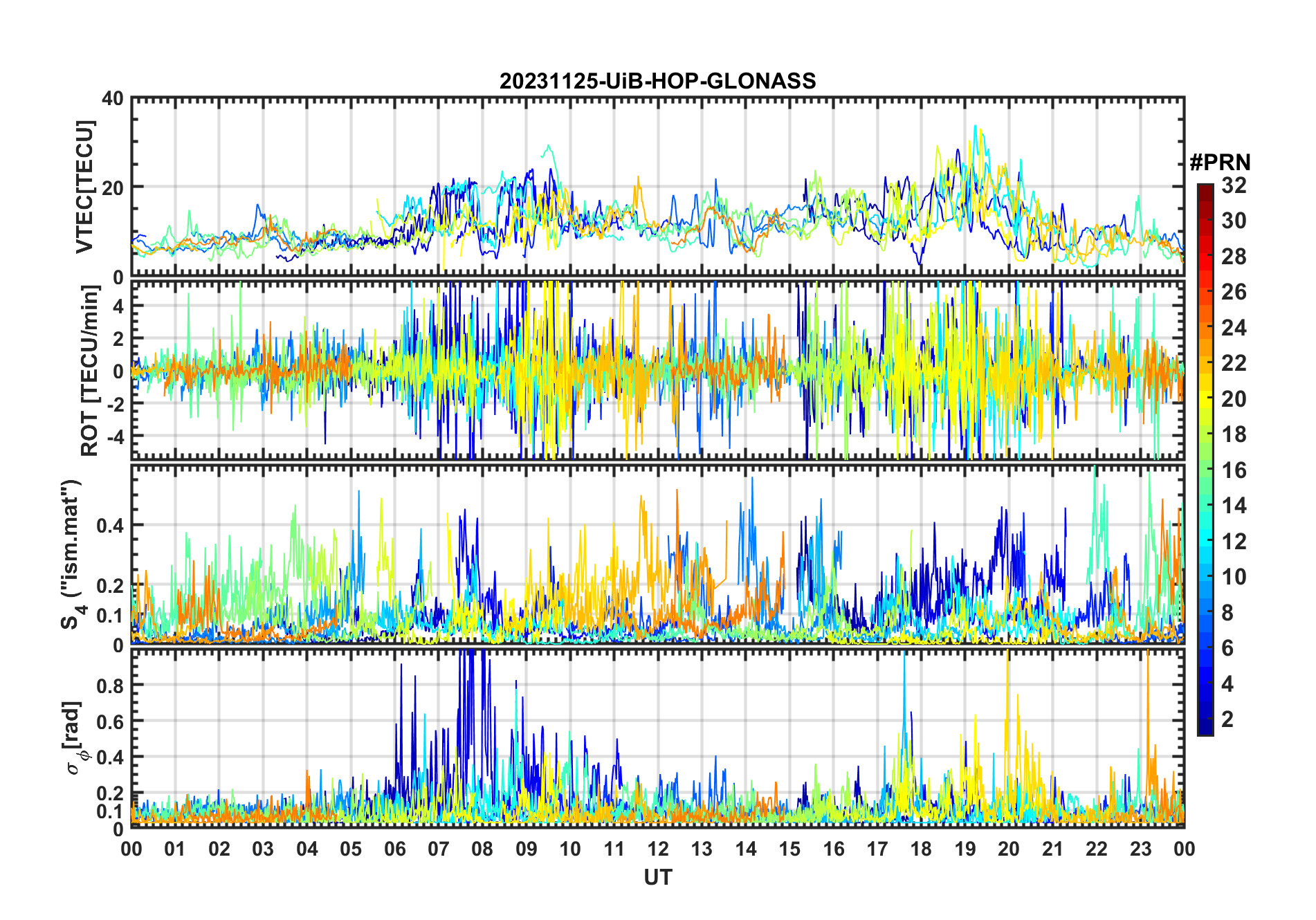Click the 12 label on the PRN colorbar
Image resolution: width=1316 pixels, height=920 pixels.
click(x=1234, y=541)
